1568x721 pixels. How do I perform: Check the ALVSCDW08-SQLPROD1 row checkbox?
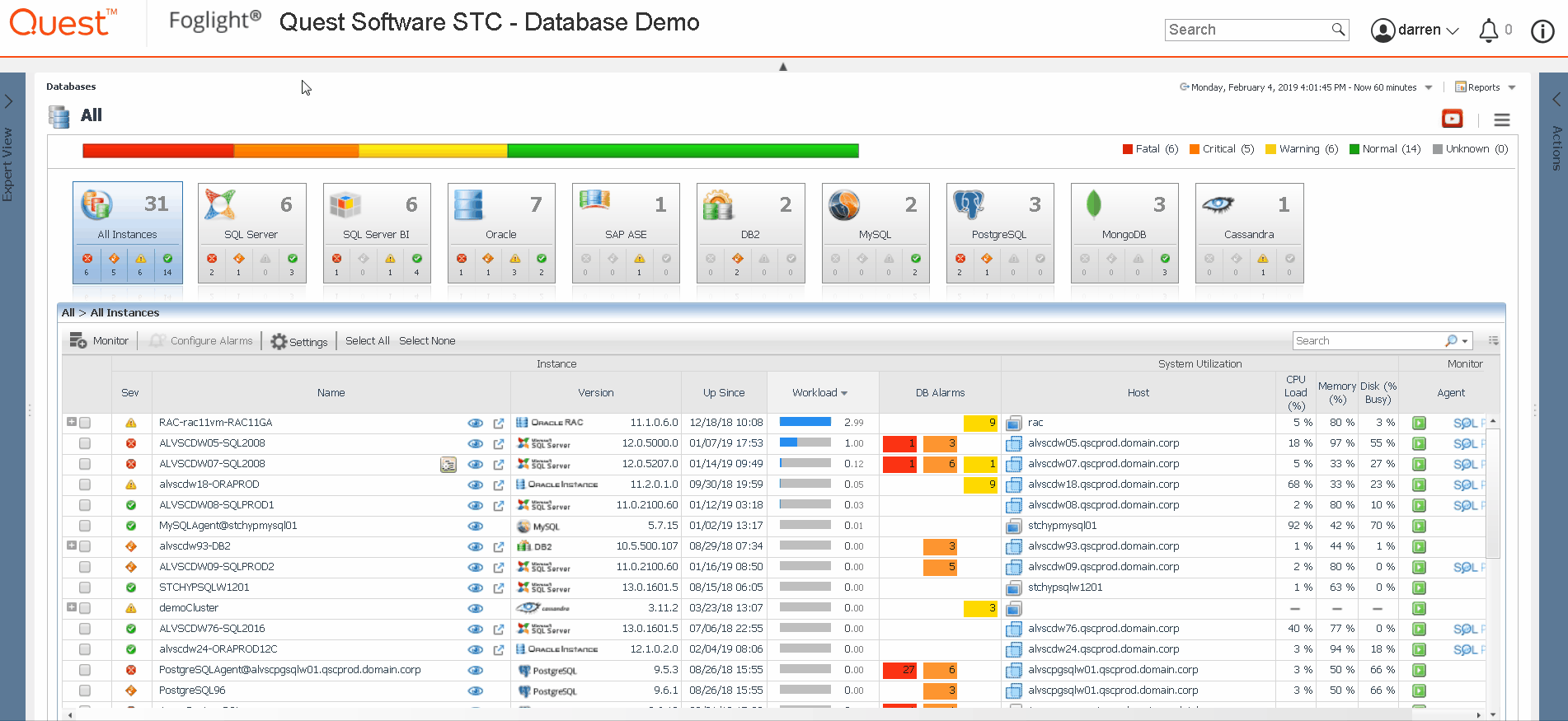(x=85, y=505)
